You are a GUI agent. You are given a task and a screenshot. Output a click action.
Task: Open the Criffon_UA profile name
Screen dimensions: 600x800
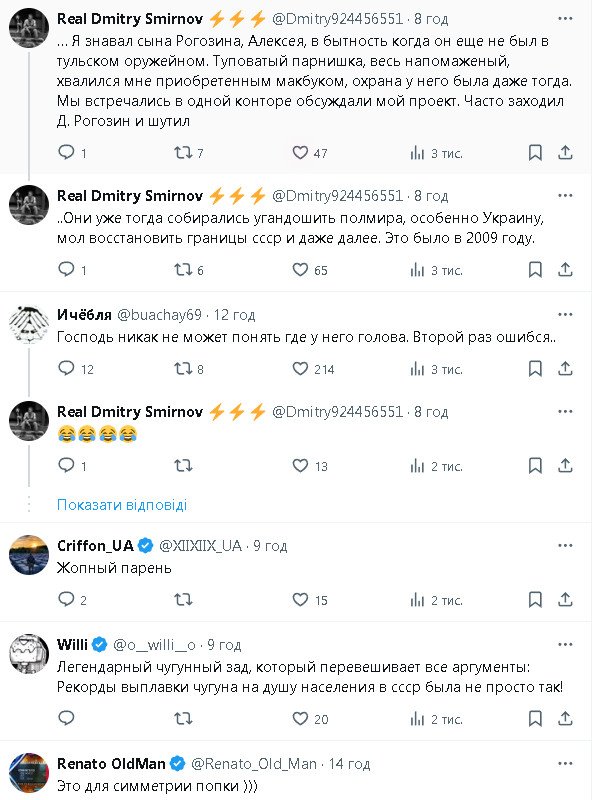coord(95,545)
